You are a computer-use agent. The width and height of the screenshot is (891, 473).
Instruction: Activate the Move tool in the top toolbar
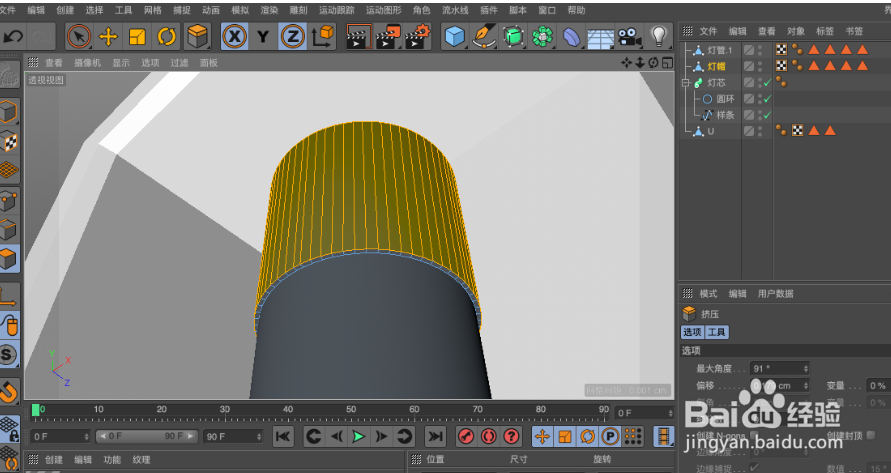pyautogui.click(x=108, y=37)
